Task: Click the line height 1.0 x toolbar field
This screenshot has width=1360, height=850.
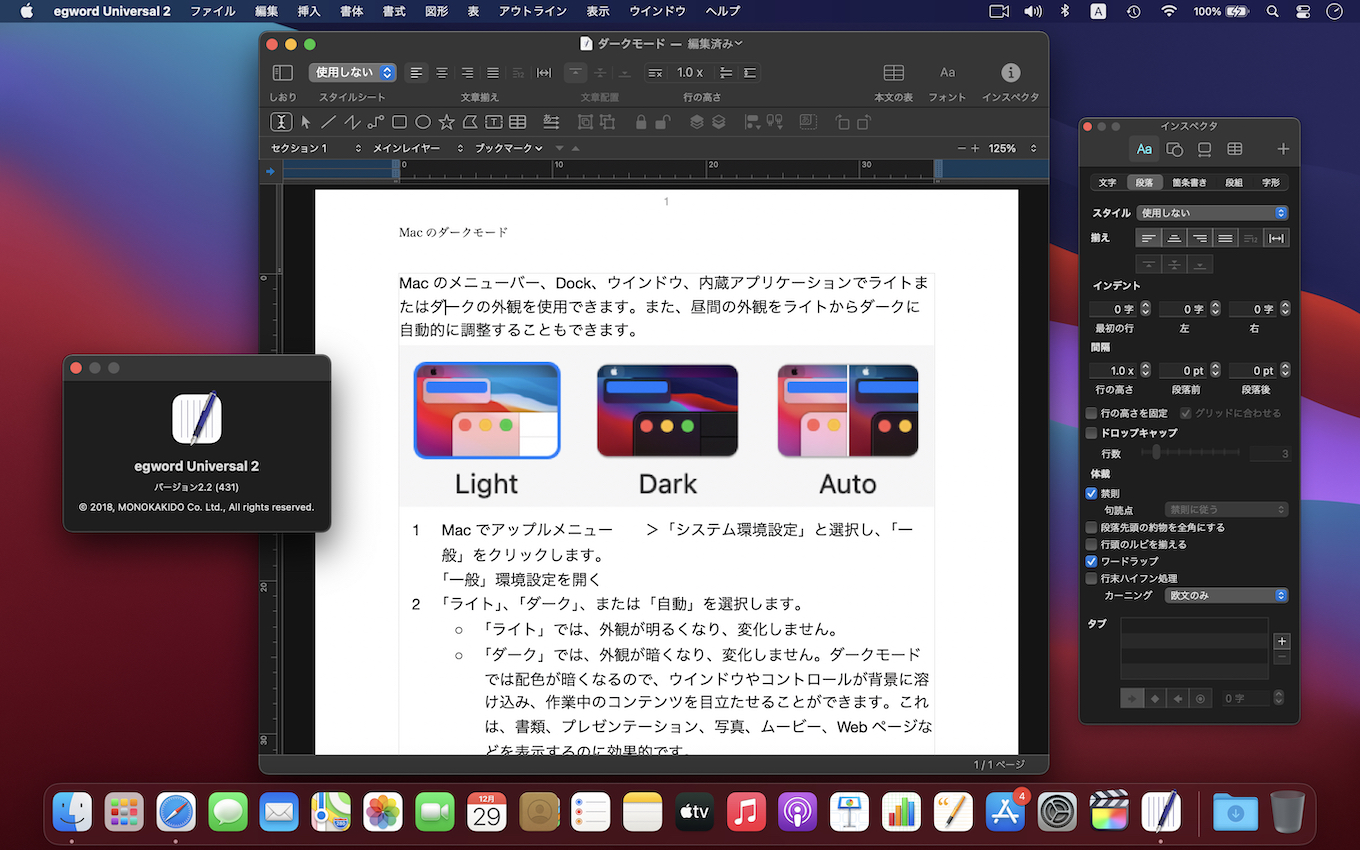Action: click(x=690, y=73)
